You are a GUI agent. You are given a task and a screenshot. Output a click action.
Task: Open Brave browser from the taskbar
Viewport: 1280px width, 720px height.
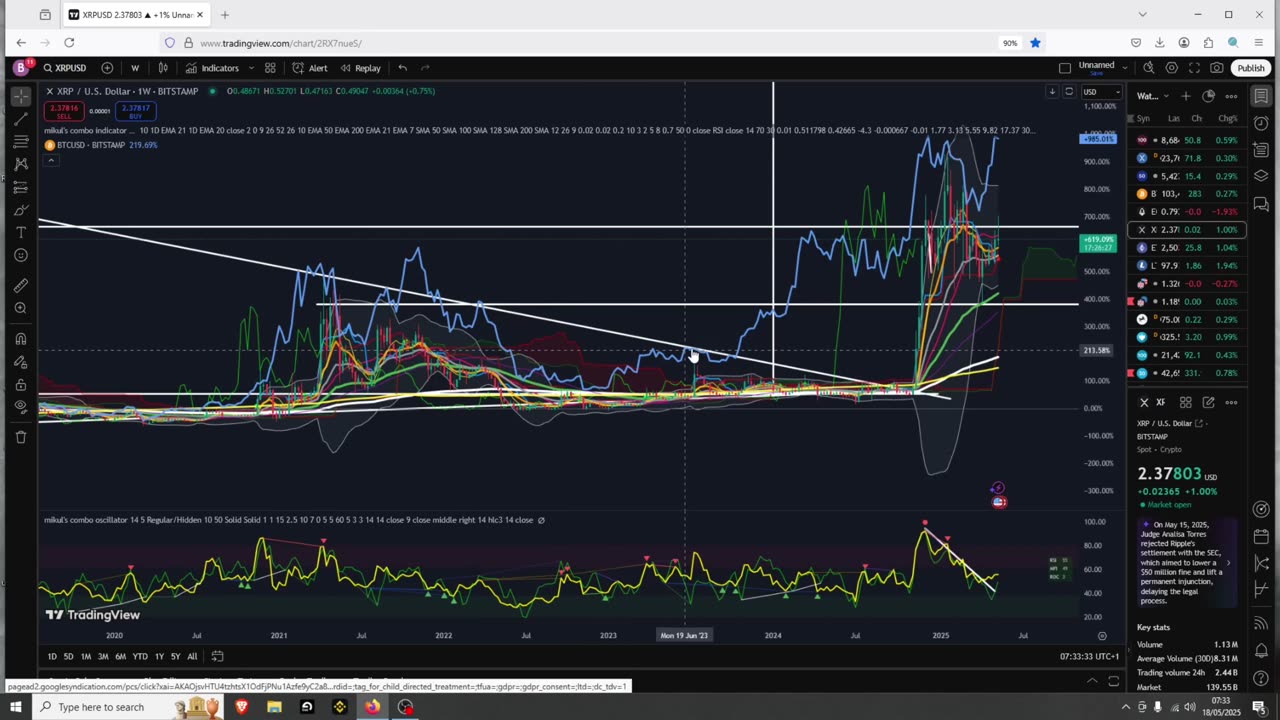click(x=241, y=707)
